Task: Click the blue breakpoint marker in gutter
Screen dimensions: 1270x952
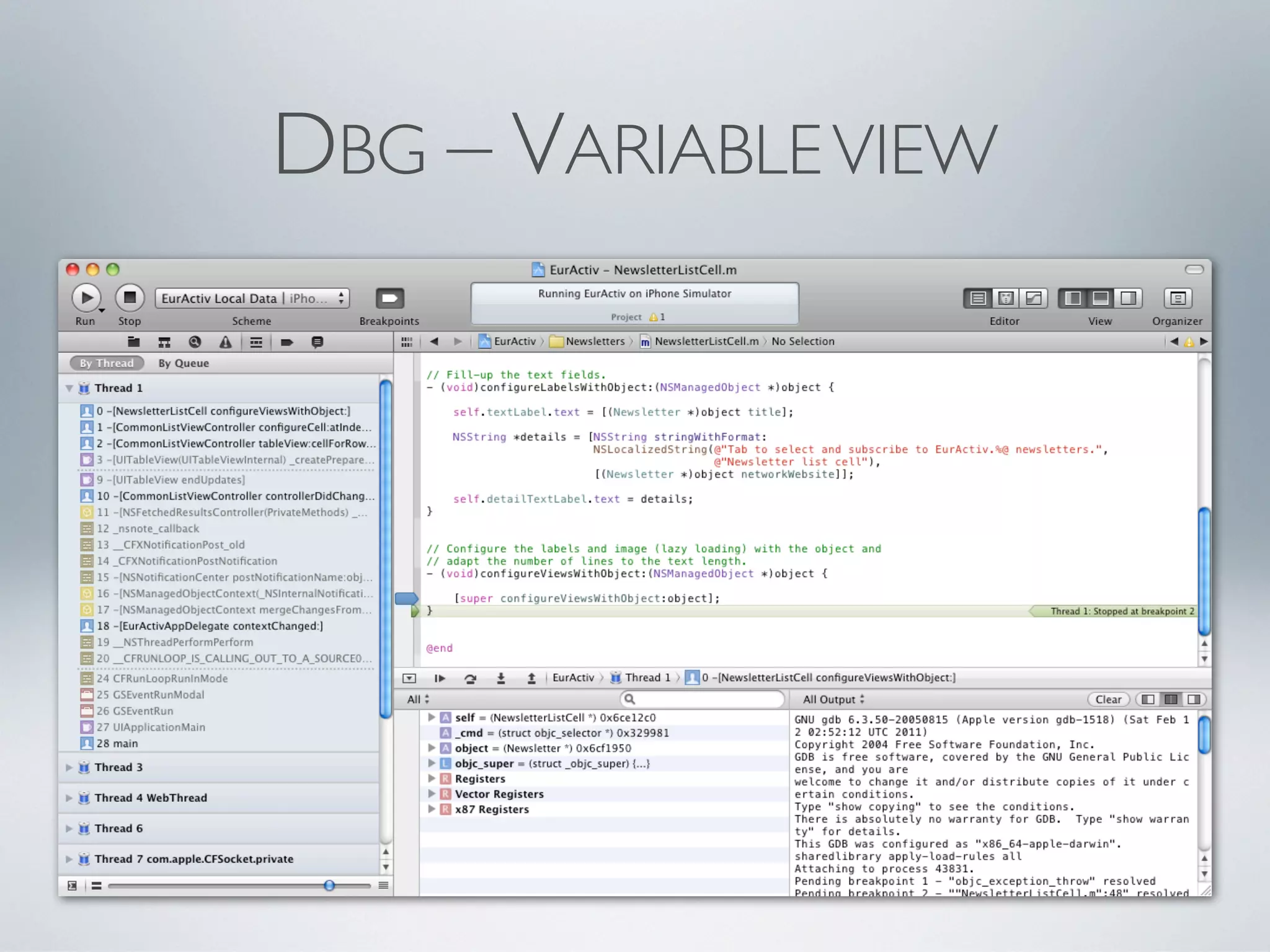Action: click(x=407, y=598)
